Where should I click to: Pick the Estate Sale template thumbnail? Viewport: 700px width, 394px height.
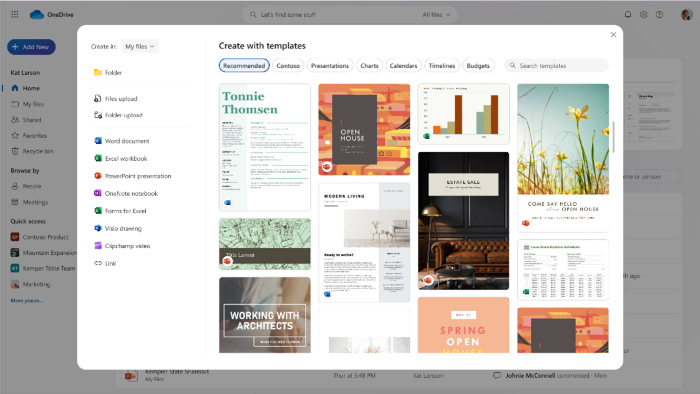463,221
